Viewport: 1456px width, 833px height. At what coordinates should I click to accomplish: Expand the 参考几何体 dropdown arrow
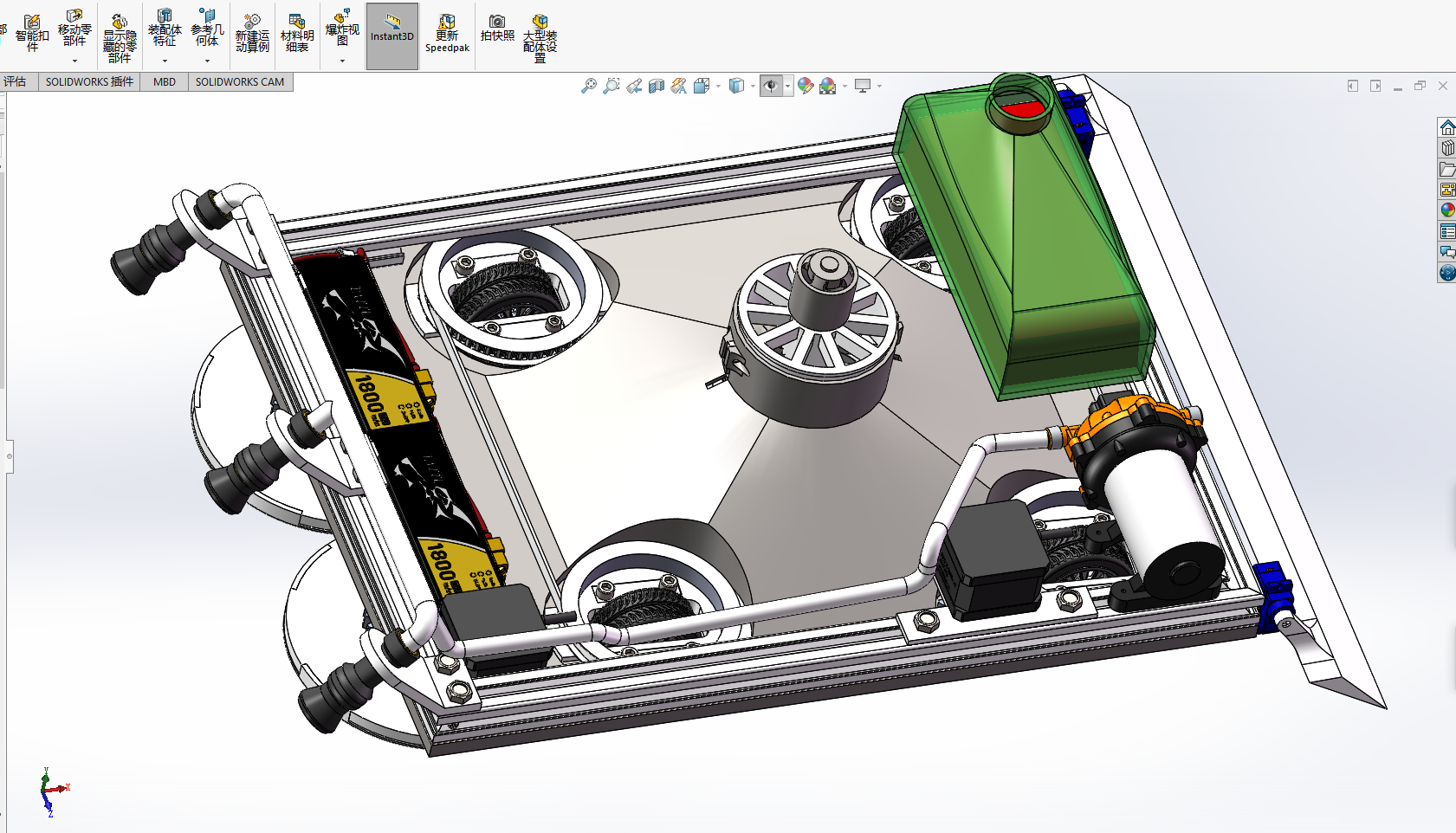207,61
